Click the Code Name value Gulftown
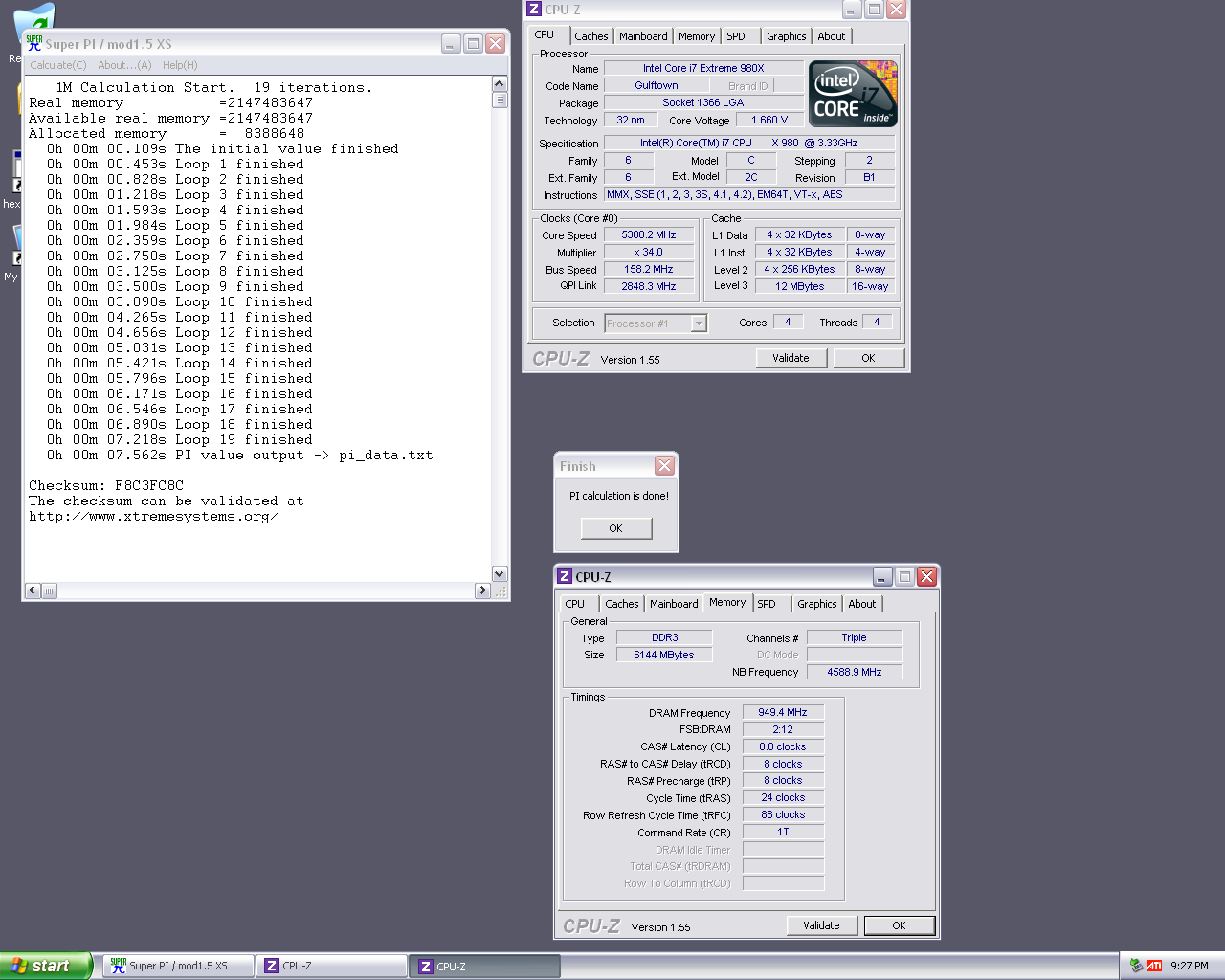Image resolution: width=1225 pixels, height=980 pixels. pos(657,85)
